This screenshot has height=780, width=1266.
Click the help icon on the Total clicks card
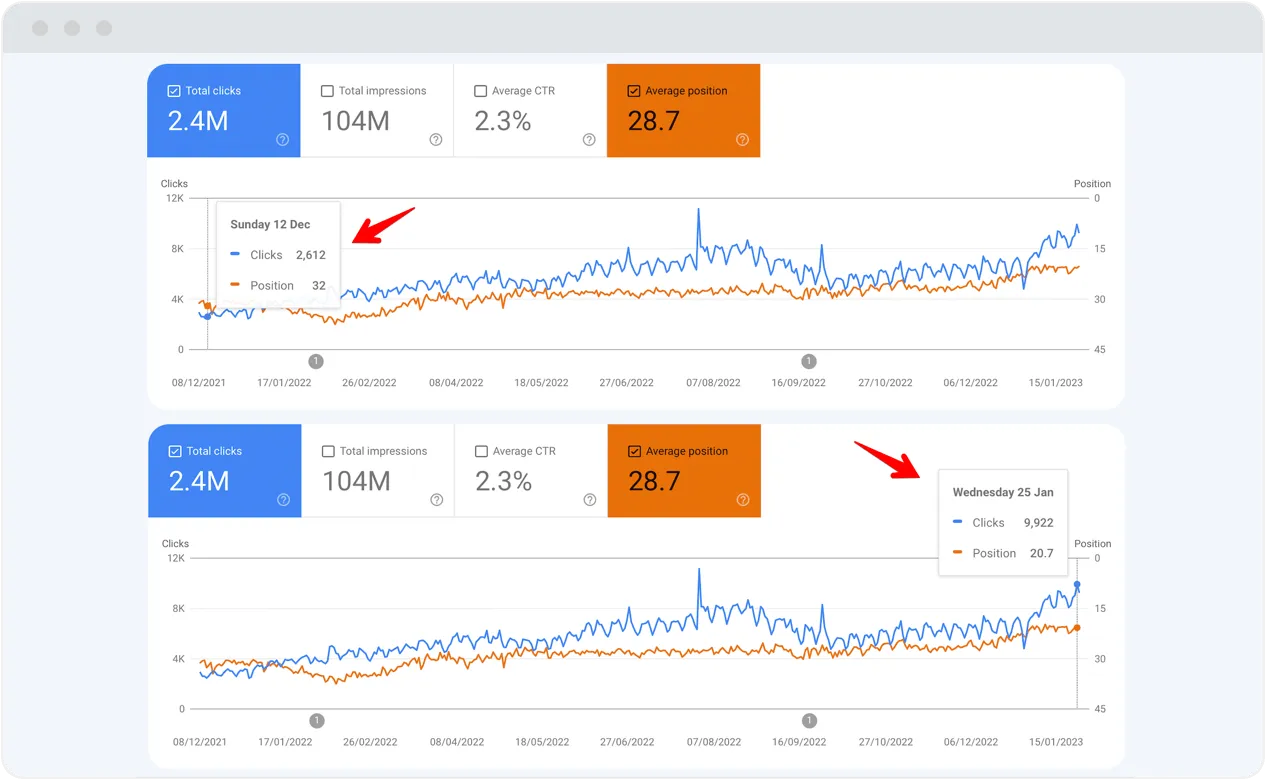coord(282,140)
